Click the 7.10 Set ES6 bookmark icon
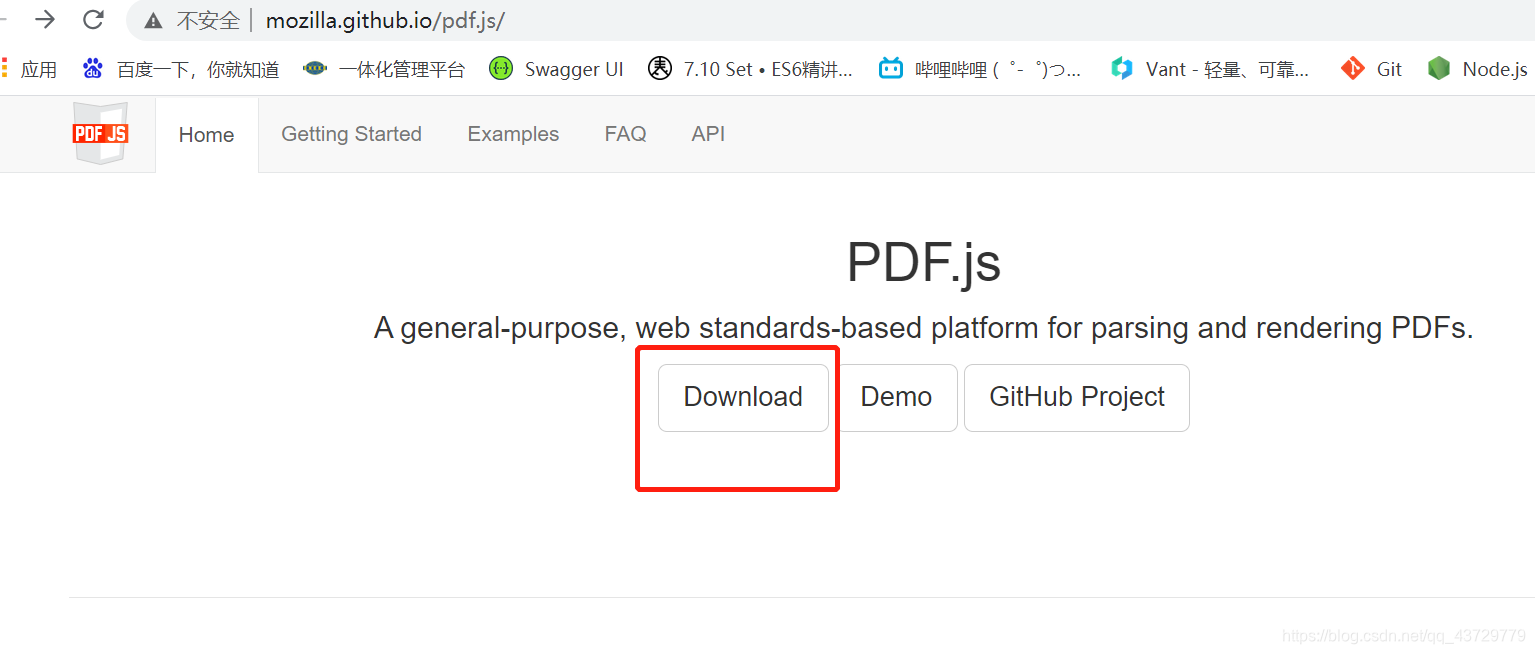Screen dimensions: 1535x654 pos(659,69)
